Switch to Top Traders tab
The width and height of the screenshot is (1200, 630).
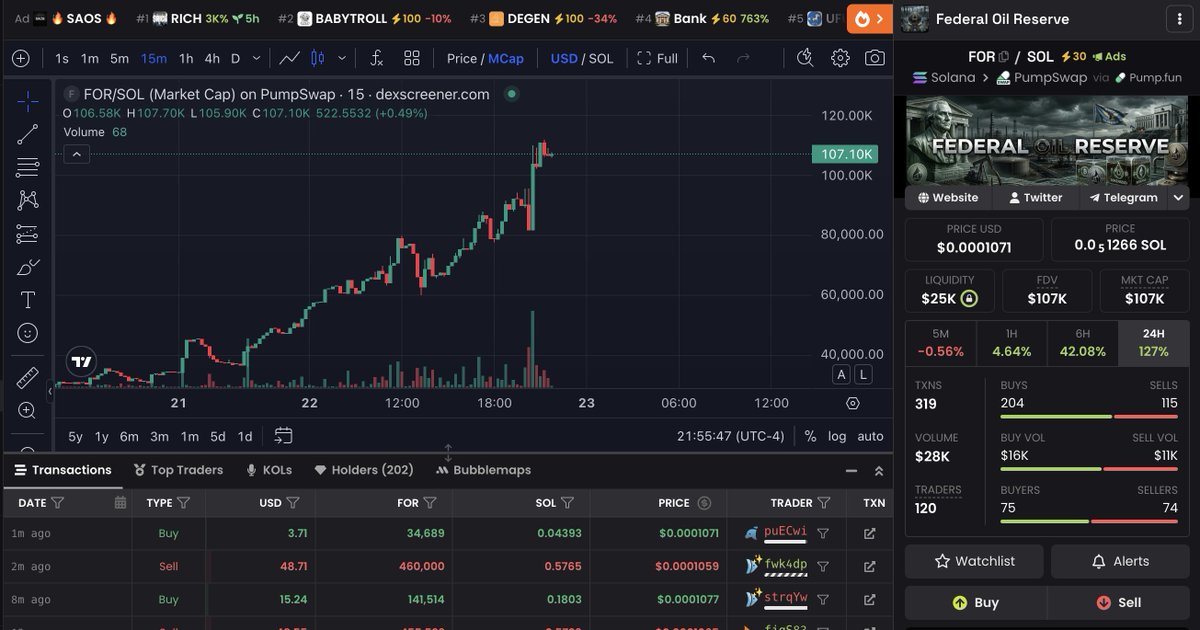177,470
